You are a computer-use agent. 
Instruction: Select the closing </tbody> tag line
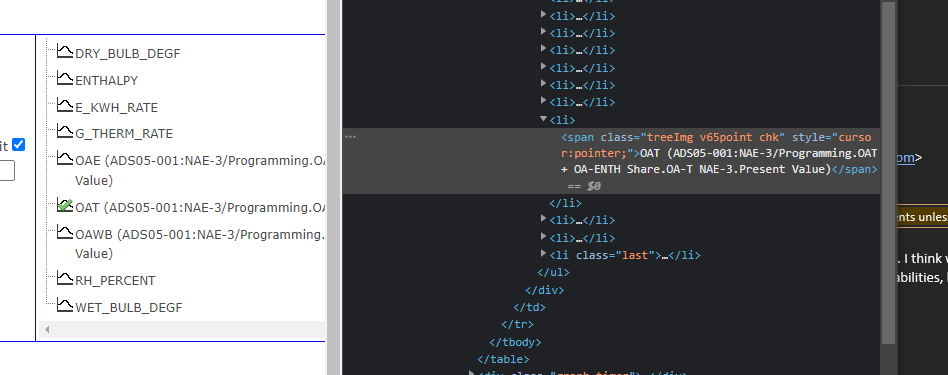(515, 342)
